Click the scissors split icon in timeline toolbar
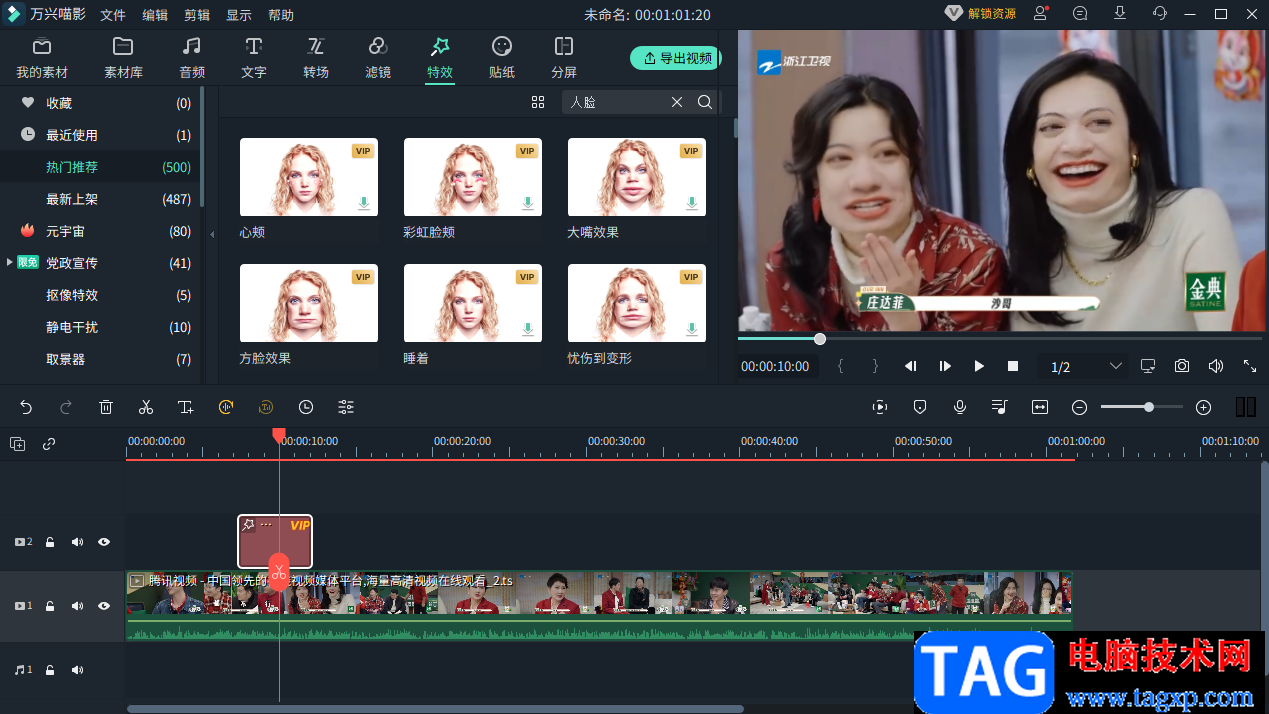Viewport: 1269px width, 714px height. (146, 407)
